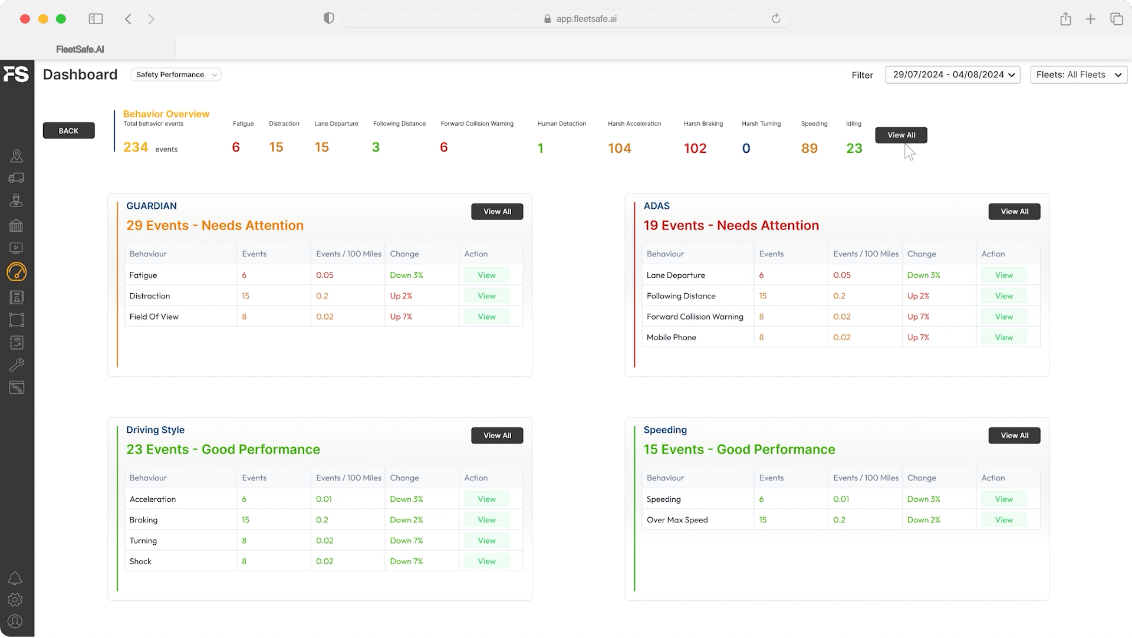
Task: Click the video playback sidebar icon
Action: [x=16, y=248]
